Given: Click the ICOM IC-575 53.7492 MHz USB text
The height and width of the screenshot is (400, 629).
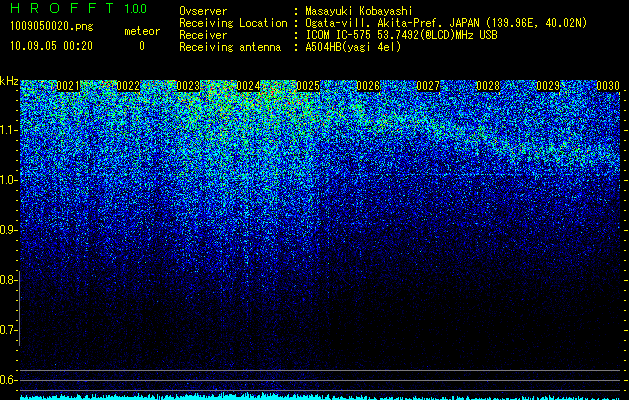Looking at the screenshot, I should point(401,35).
